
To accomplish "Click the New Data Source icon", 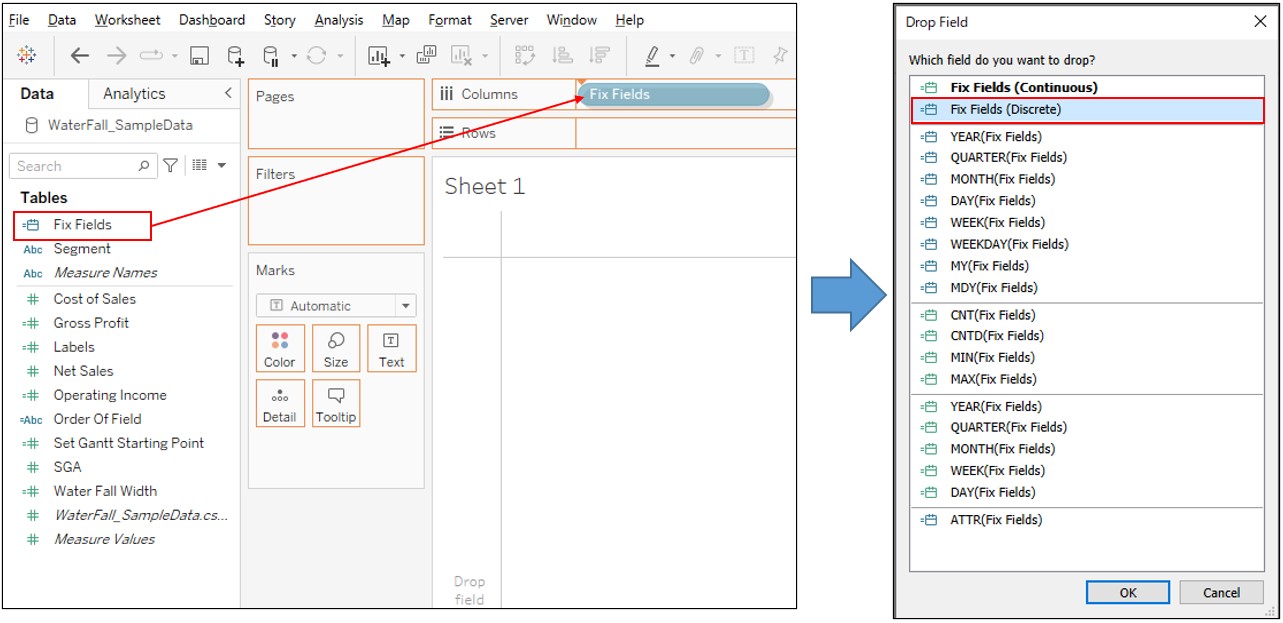I will [235, 56].
